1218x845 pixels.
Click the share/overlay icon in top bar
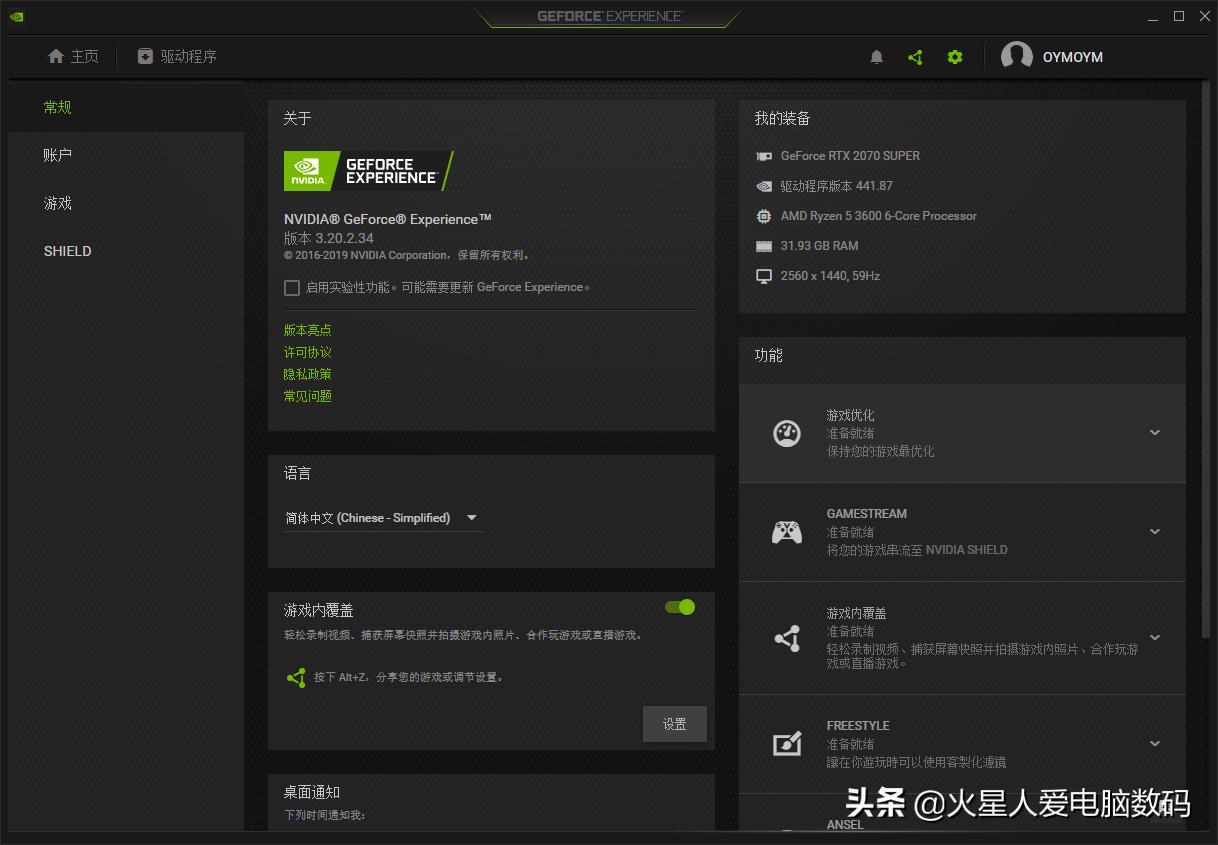coord(915,57)
